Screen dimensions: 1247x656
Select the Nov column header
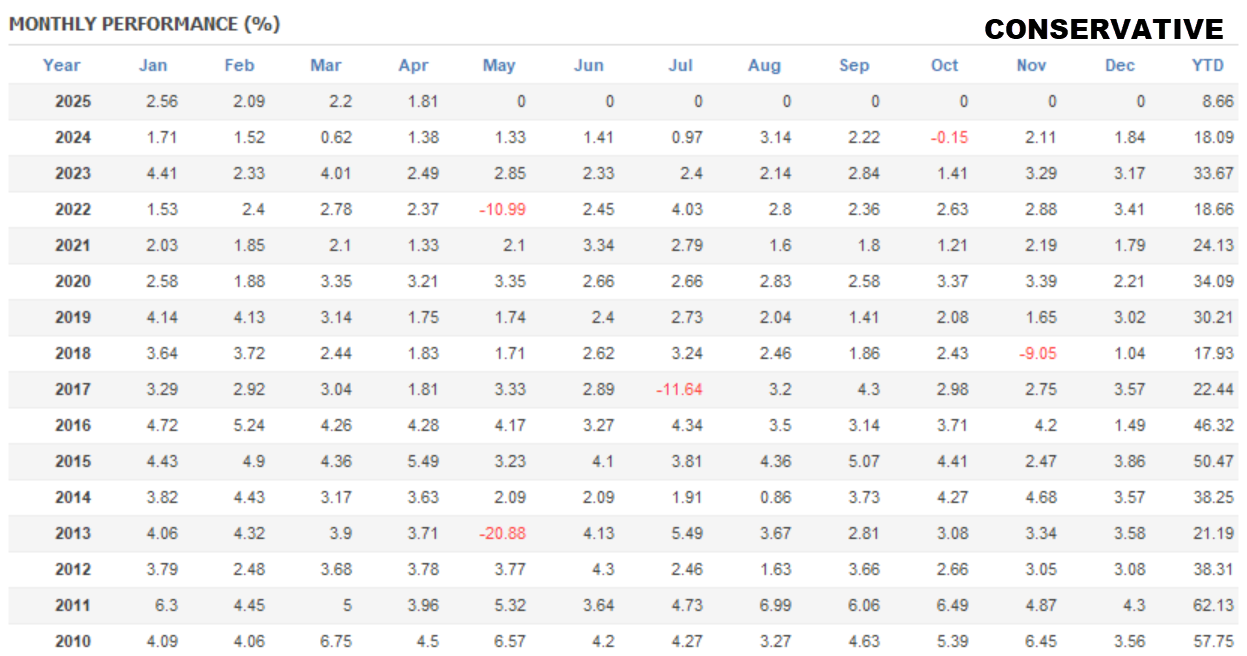(x=1031, y=65)
